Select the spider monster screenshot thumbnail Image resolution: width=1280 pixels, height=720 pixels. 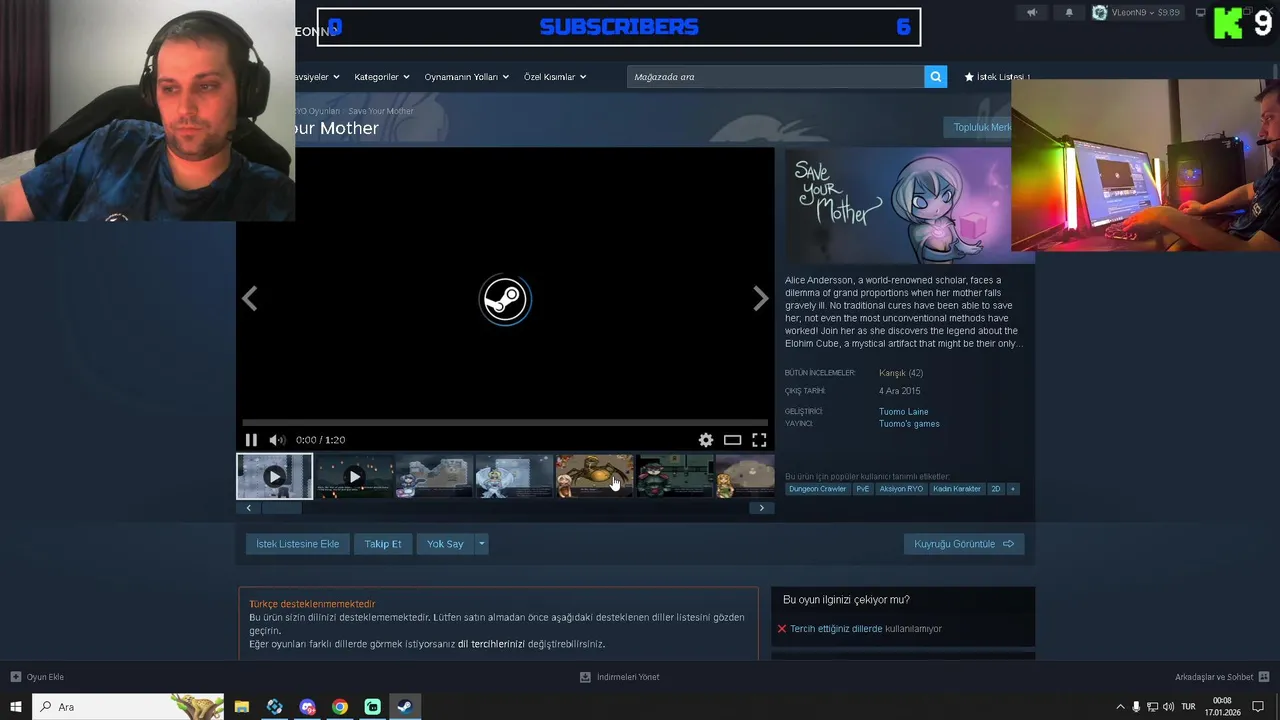point(594,477)
